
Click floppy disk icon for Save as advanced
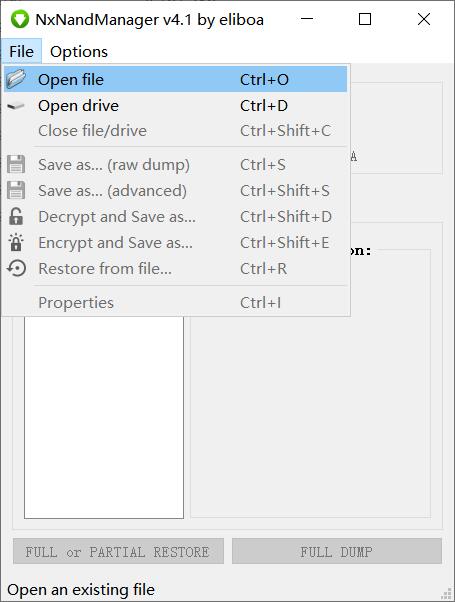tap(16, 190)
